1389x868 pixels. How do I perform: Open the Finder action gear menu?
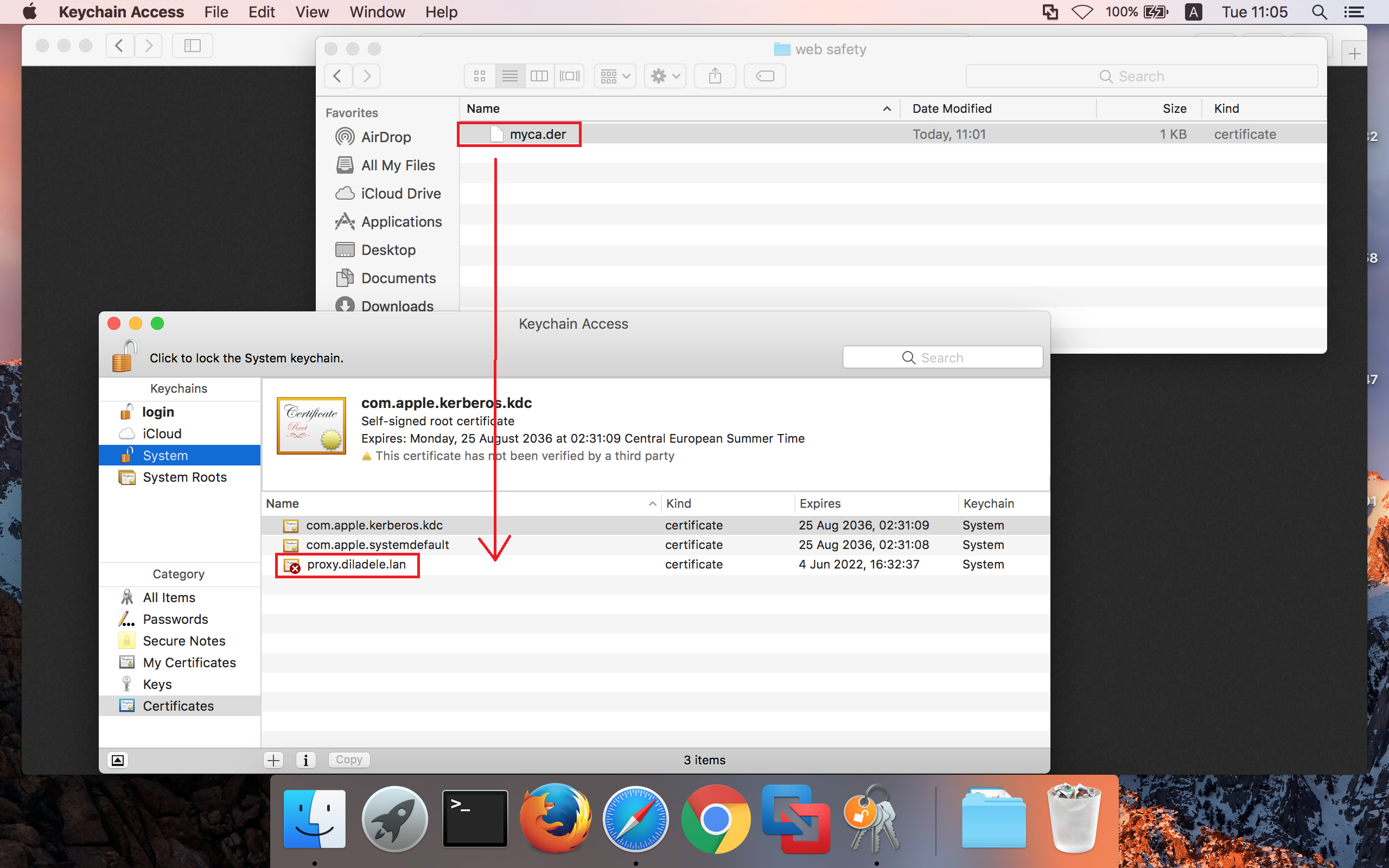point(665,76)
